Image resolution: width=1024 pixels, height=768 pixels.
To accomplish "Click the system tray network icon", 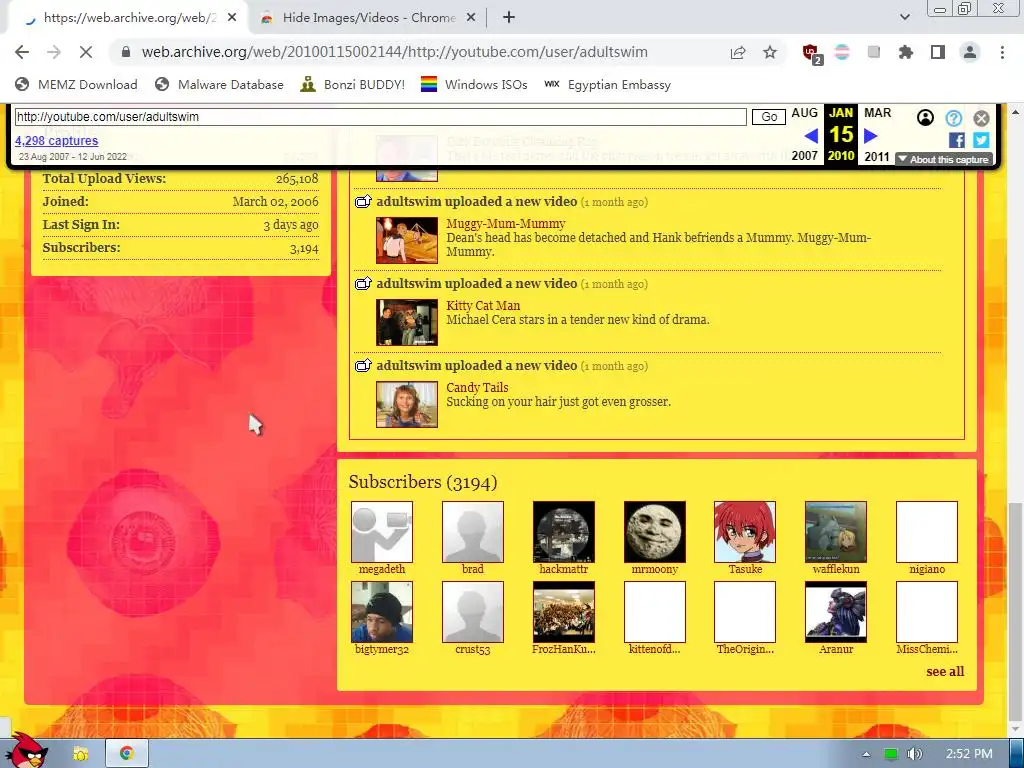I will click(x=891, y=754).
